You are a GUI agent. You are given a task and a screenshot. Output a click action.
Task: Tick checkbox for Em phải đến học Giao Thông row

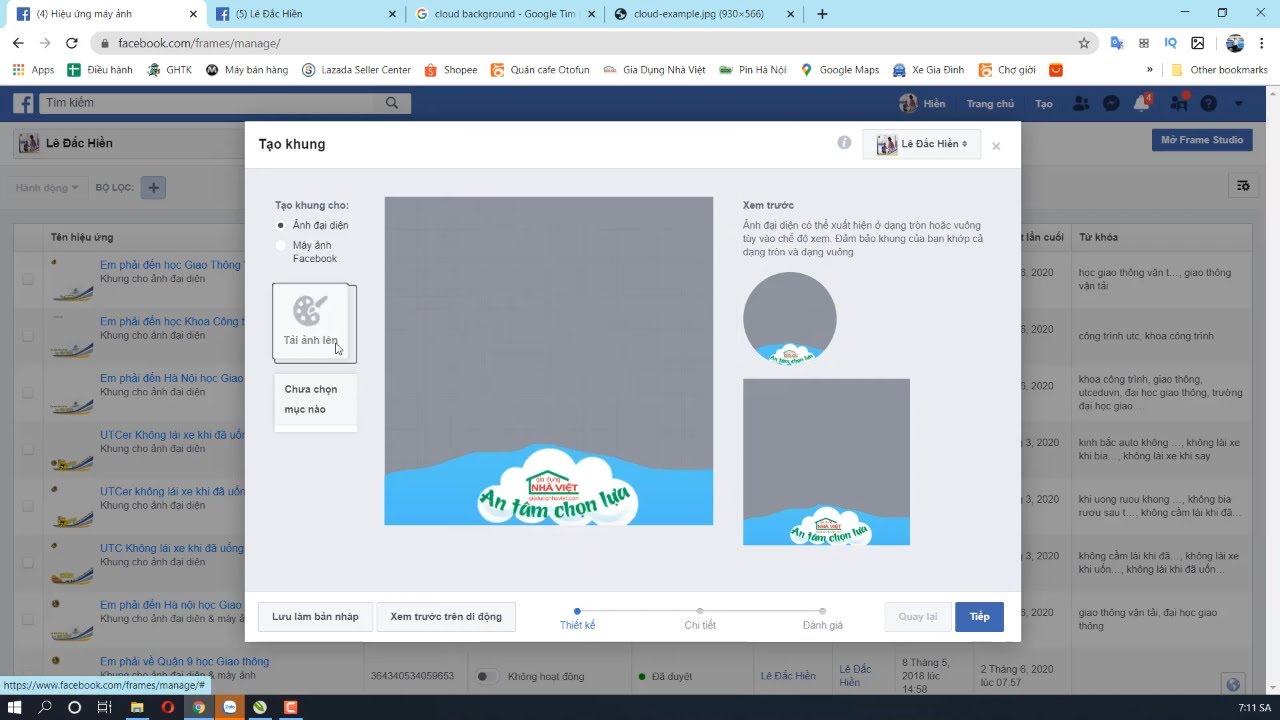coord(28,279)
